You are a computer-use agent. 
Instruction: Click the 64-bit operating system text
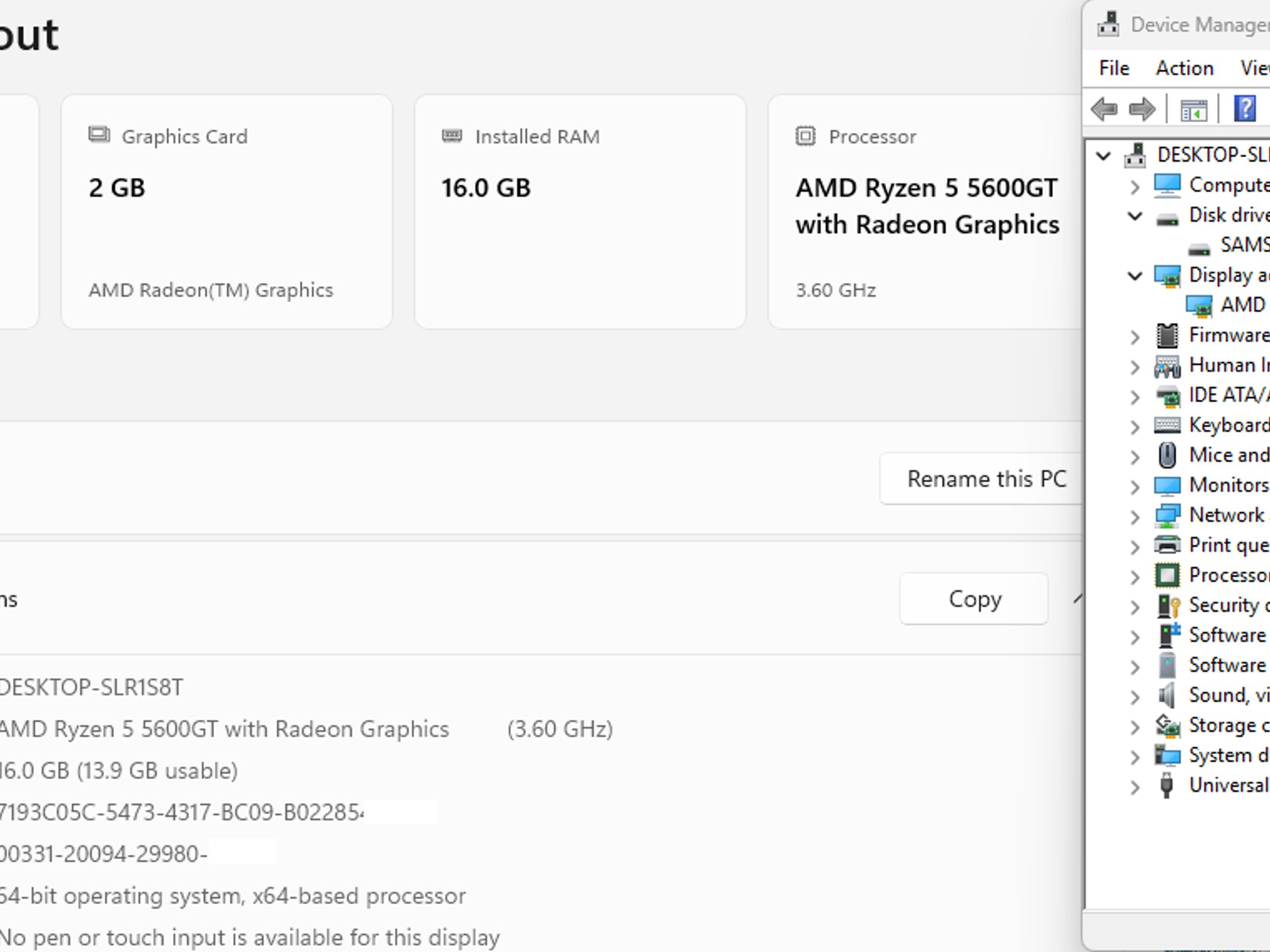click(233, 896)
